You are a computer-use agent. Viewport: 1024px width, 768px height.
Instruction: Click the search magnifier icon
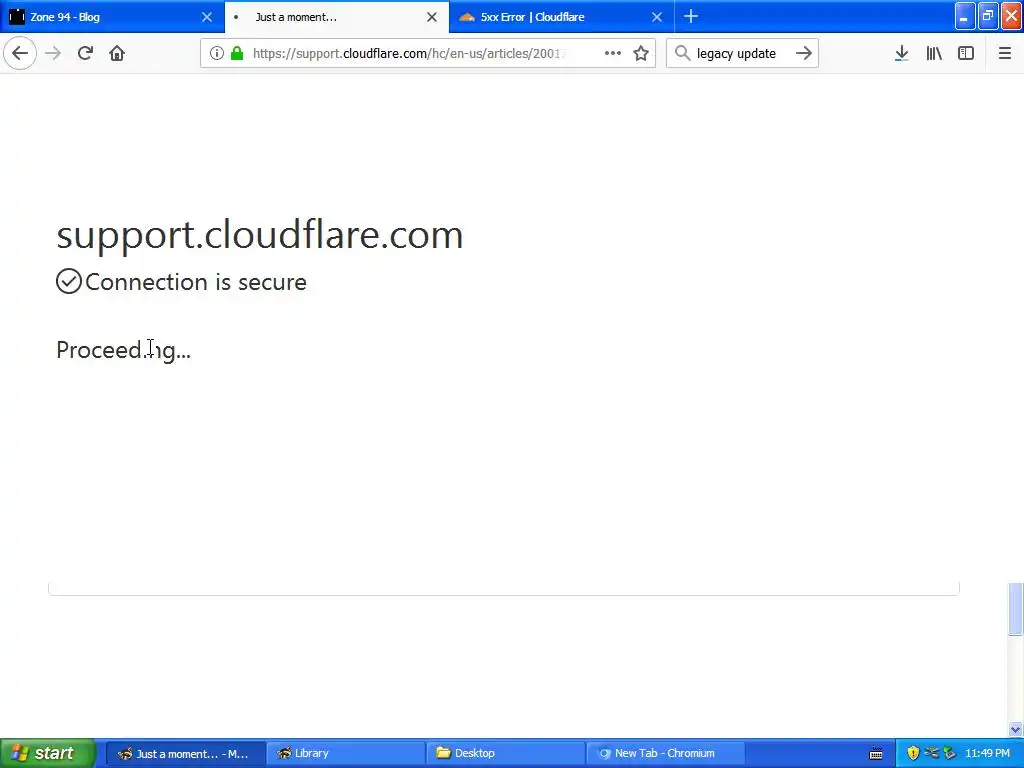682,53
